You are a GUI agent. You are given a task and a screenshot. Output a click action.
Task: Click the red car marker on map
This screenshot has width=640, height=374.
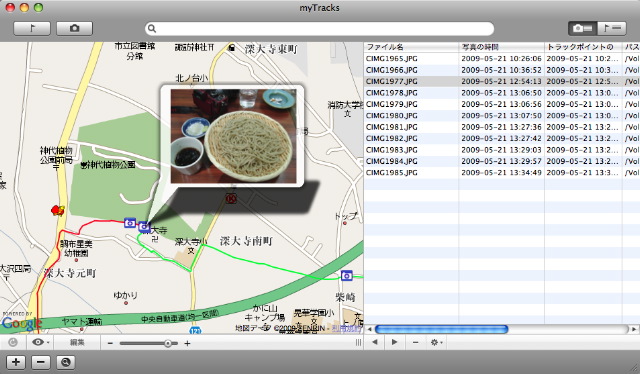pyautogui.click(x=58, y=210)
